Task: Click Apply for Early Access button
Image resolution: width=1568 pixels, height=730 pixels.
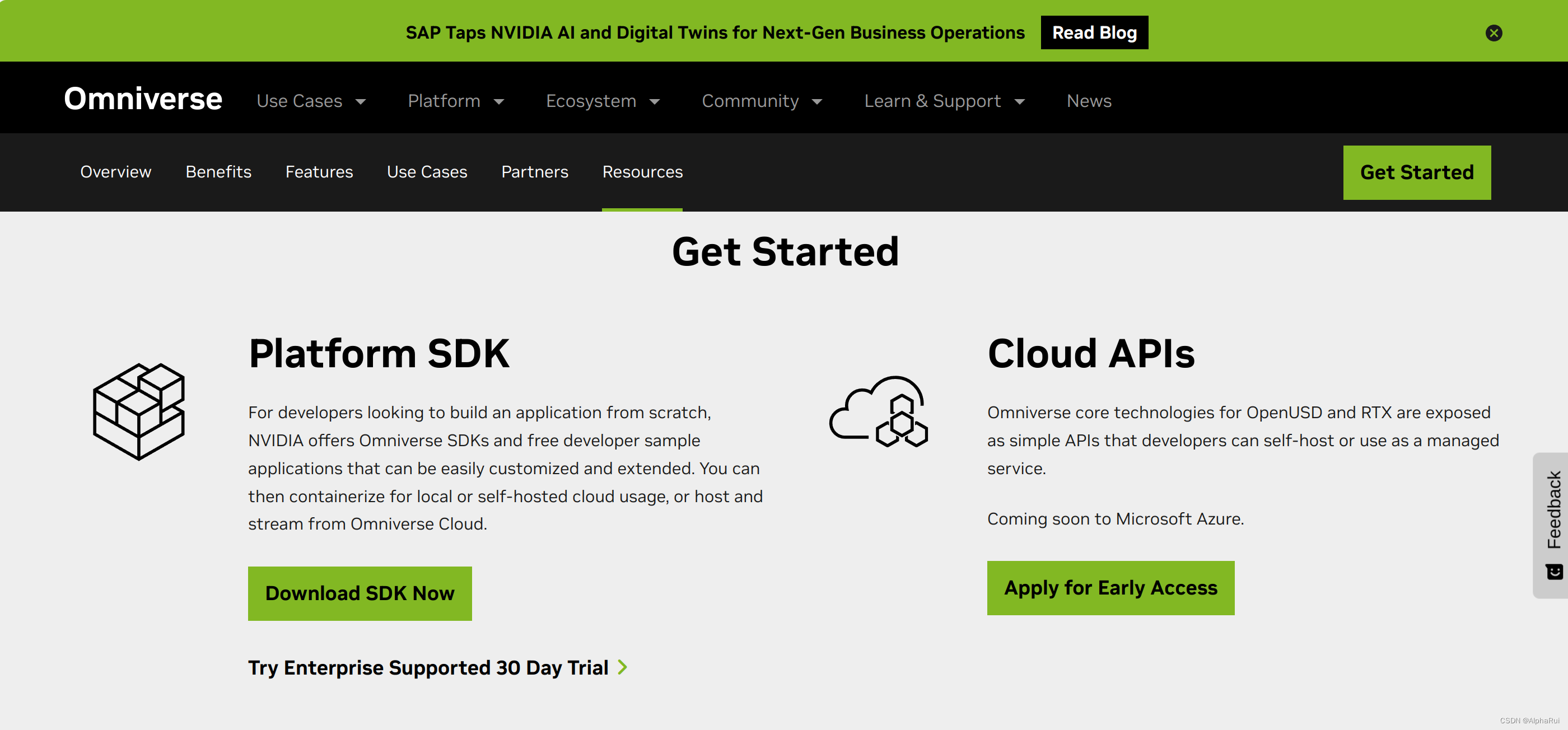Action: 1110,588
